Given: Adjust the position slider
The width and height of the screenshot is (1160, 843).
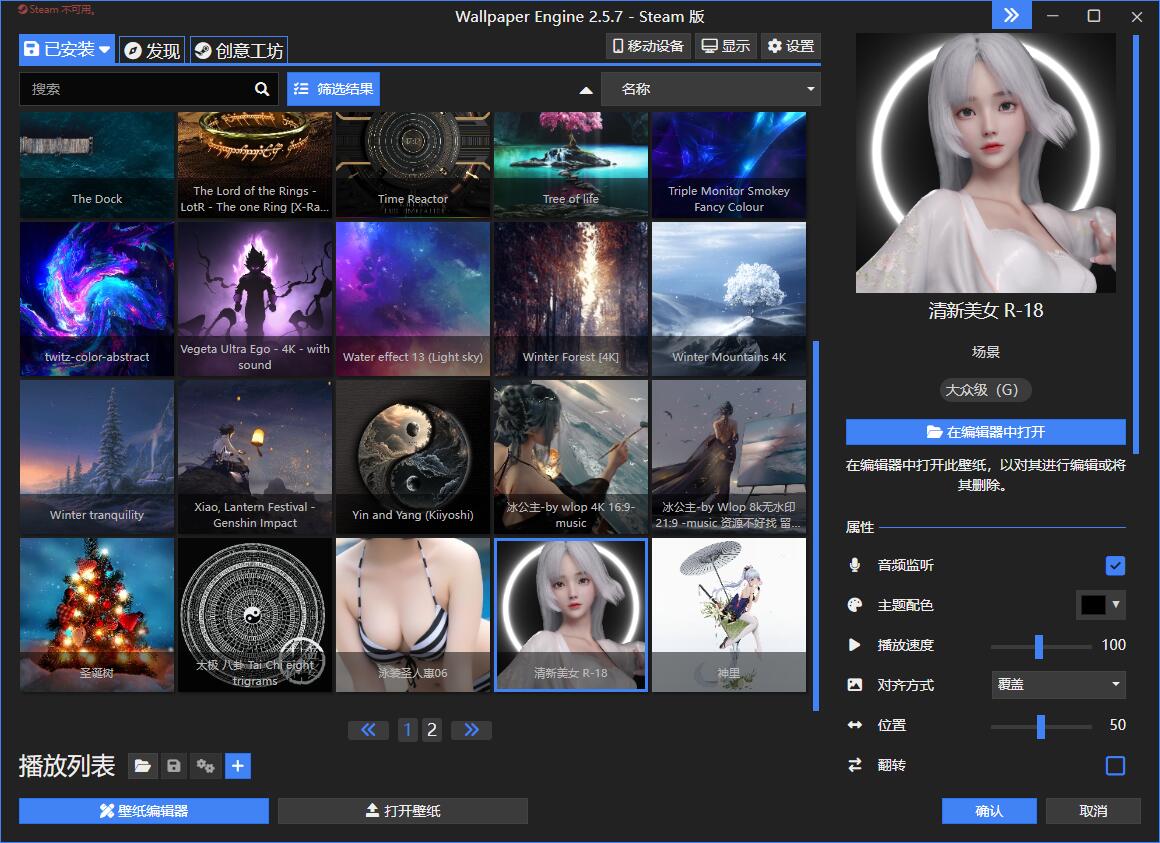Looking at the screenshot, I should (1041, 726).
